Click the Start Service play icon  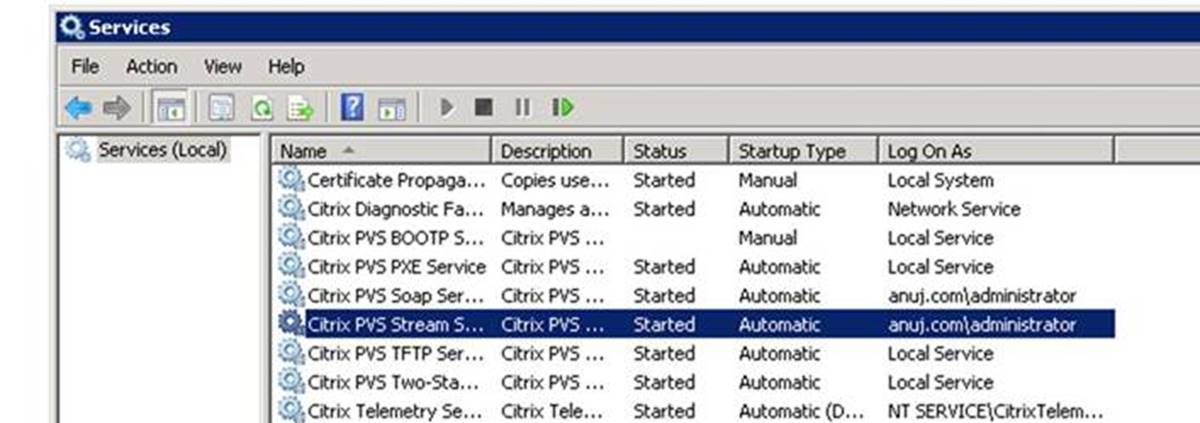(x=447, y=107)
